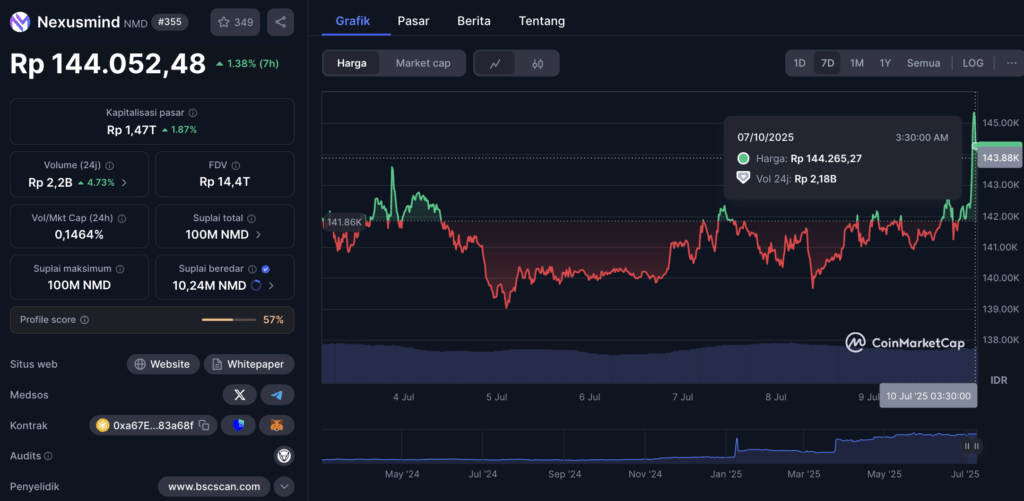
Task: Select 1M time range
Action: tap(857, 63)
